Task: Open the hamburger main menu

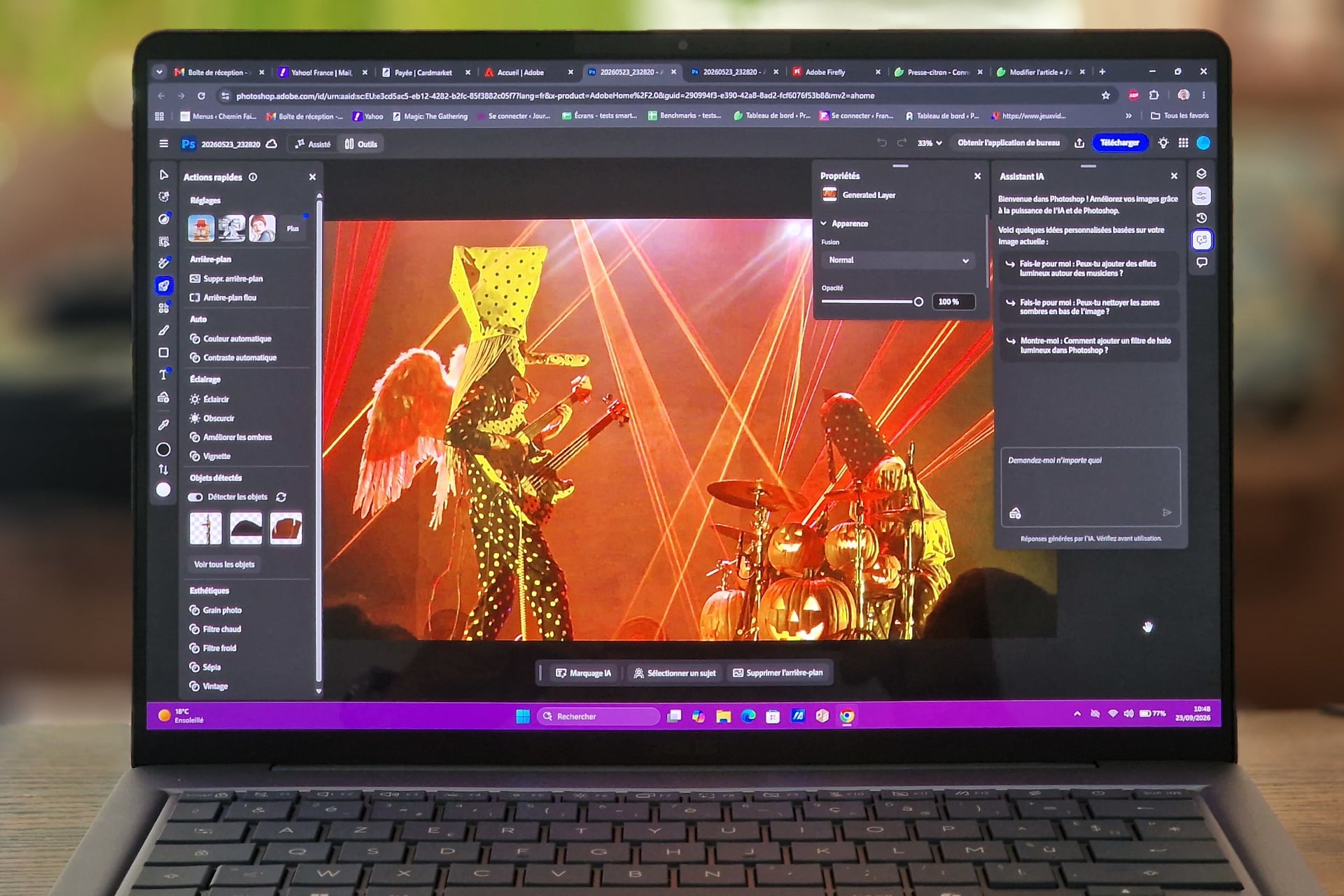Action: [164, 143]
